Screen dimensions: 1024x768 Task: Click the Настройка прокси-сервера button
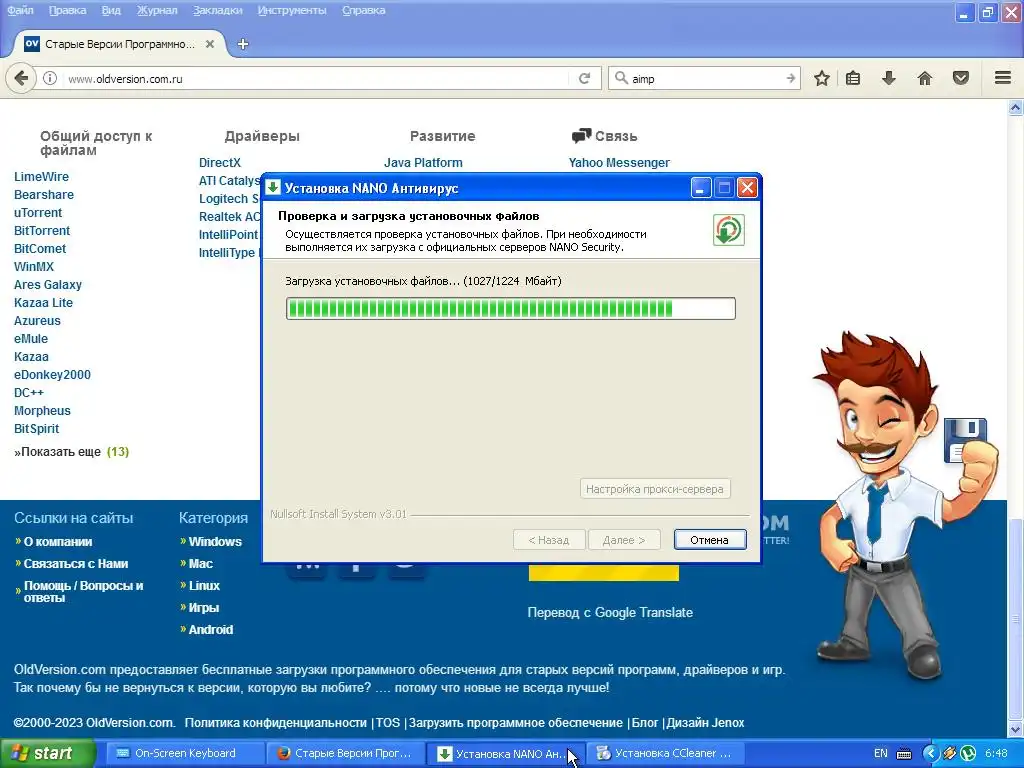[x=655, y=488]
